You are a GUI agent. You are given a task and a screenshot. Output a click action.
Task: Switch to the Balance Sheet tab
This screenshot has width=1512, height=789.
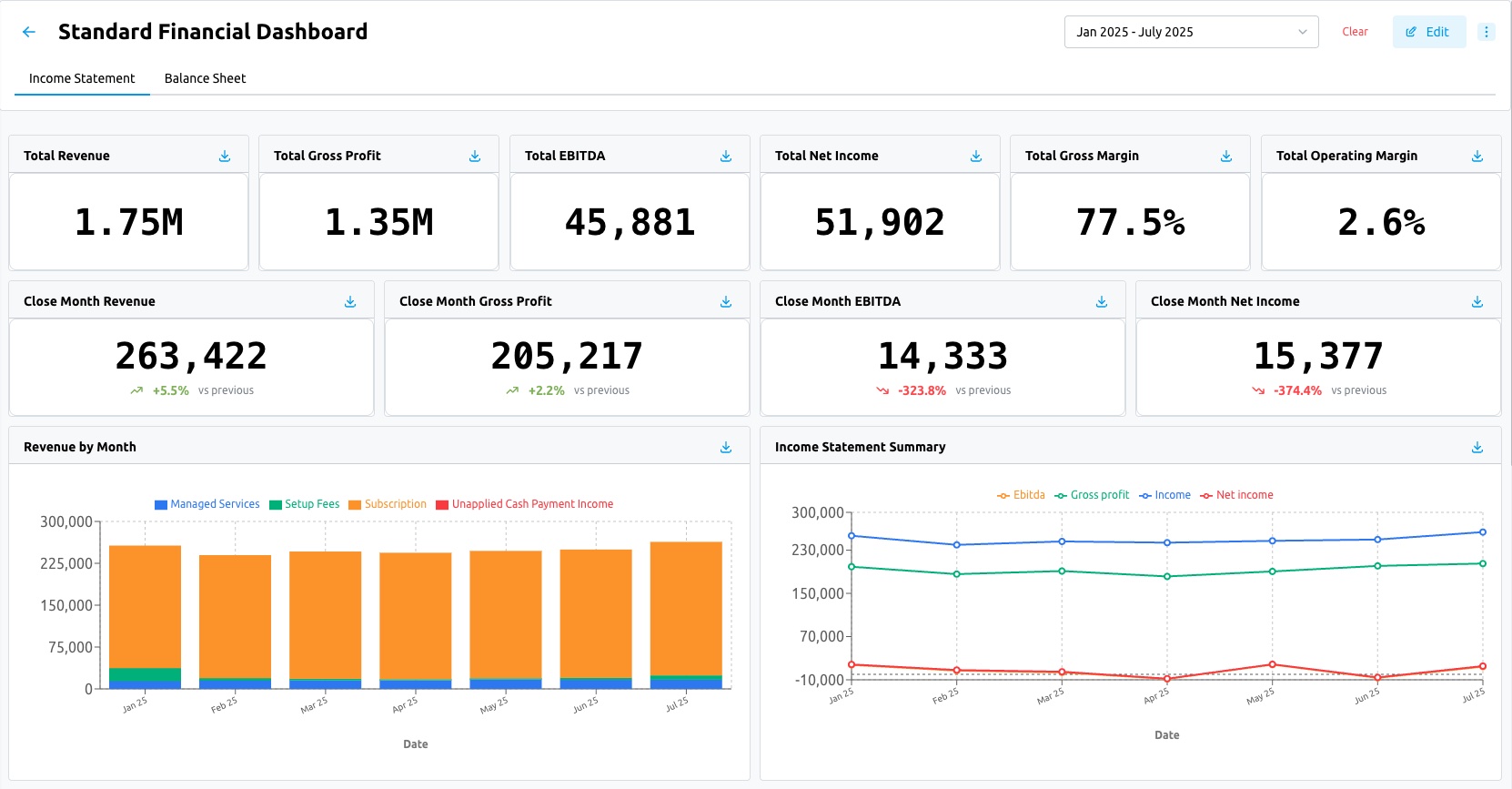tap(205, 78)
